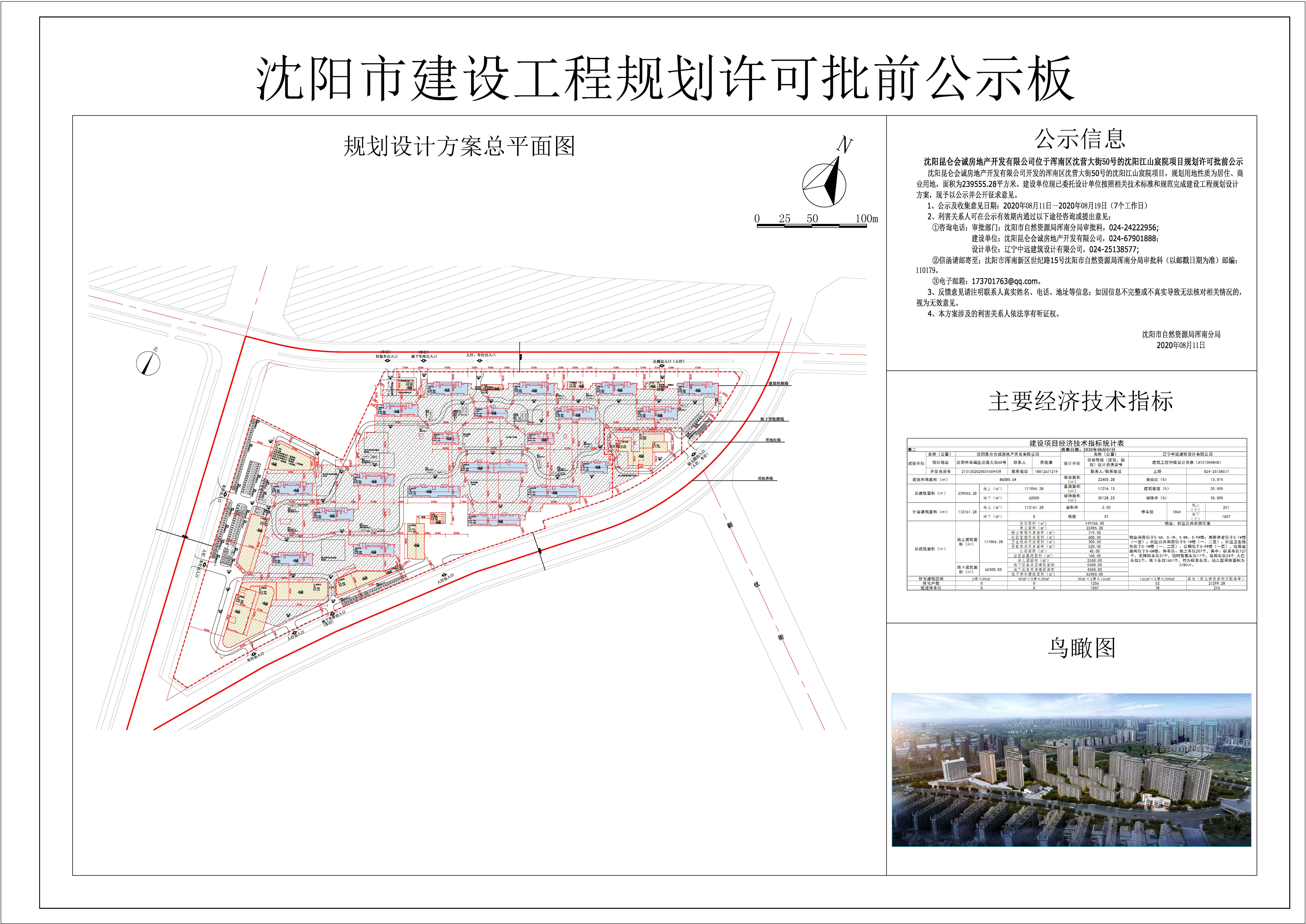Click the 用地界线 legend label
Image resolution: width=1306 pixels, height=924 pixels.
(x=765, y=478)
